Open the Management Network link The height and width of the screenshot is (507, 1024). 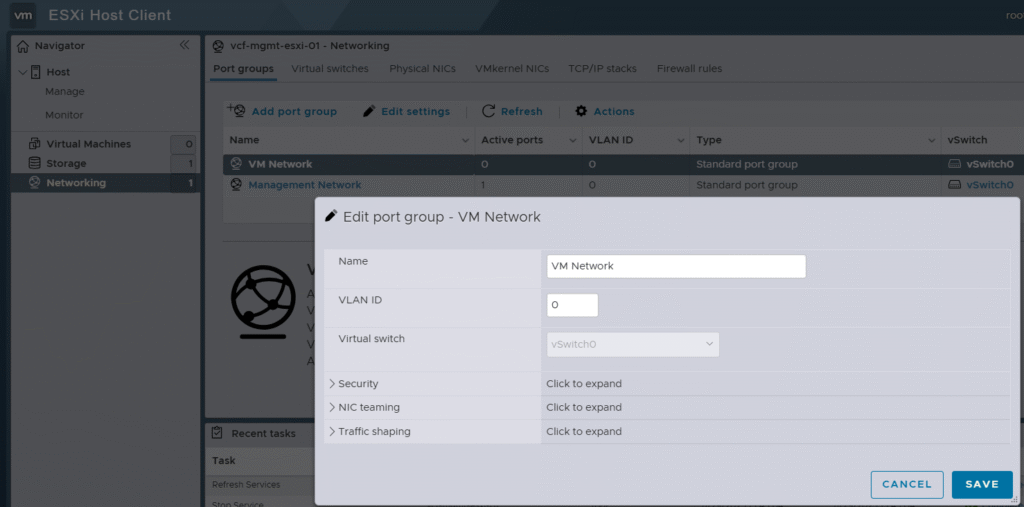305,185
